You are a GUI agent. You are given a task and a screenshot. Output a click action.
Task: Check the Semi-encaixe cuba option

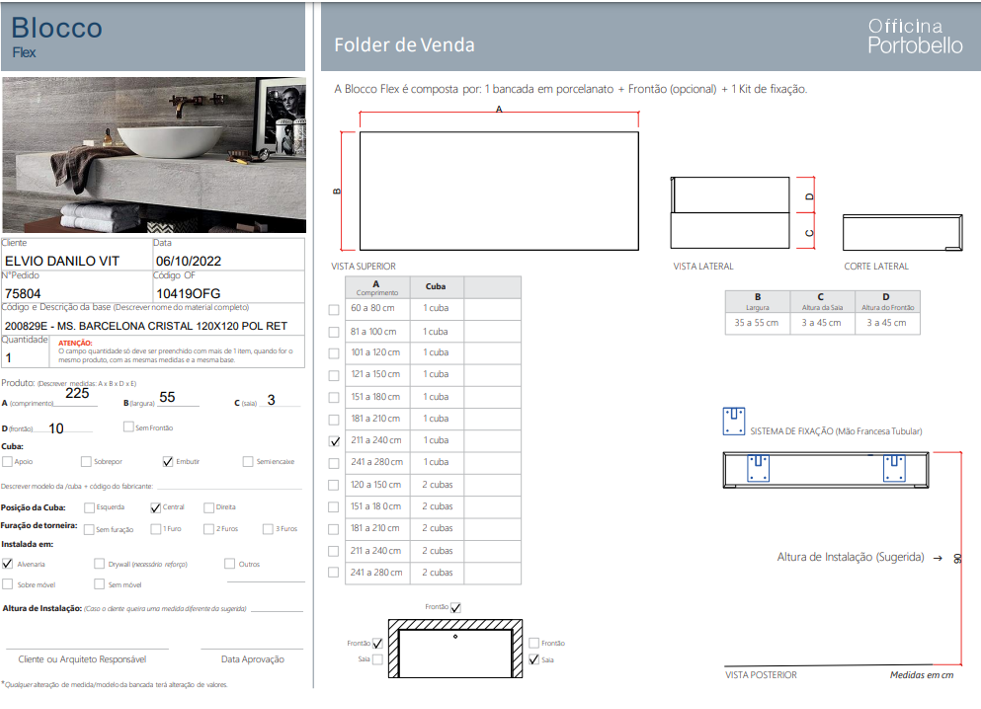click(x=247, y=462)
